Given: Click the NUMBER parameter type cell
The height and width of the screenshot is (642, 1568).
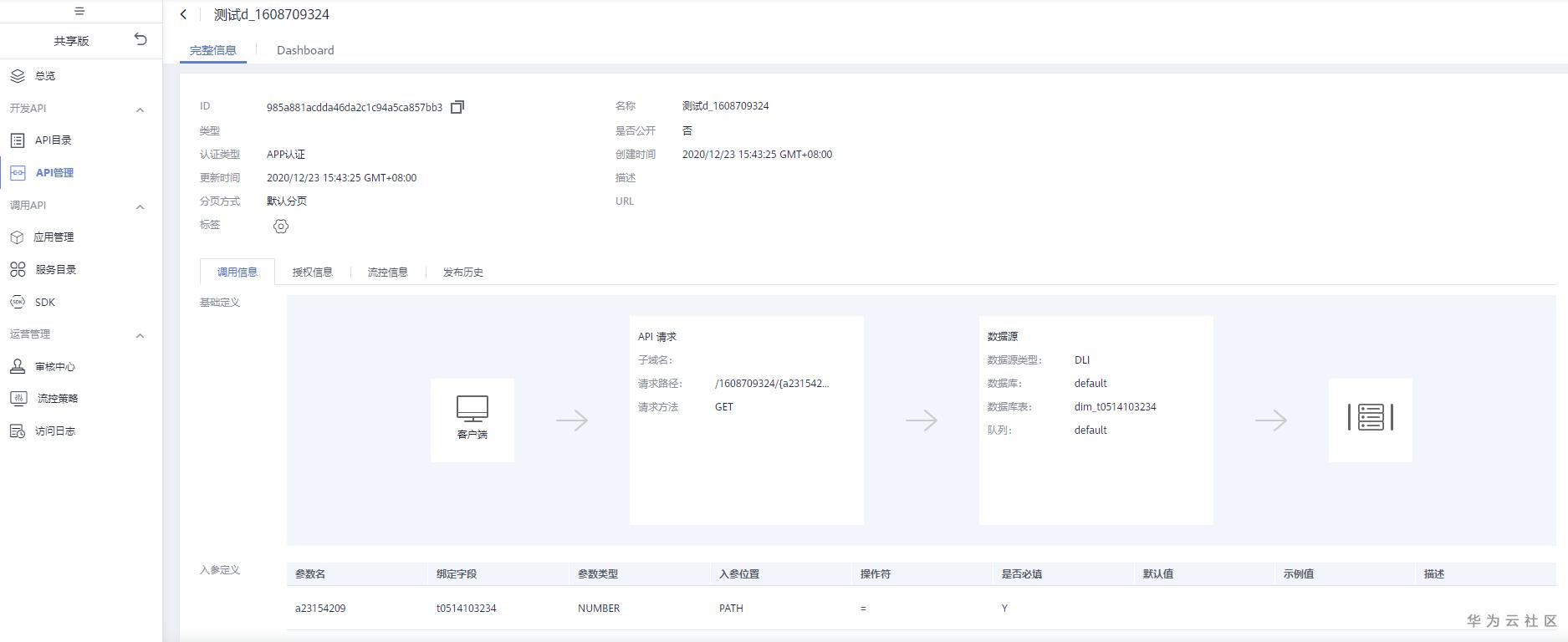Looking at the screenshot, I should [x=599, y=609].
